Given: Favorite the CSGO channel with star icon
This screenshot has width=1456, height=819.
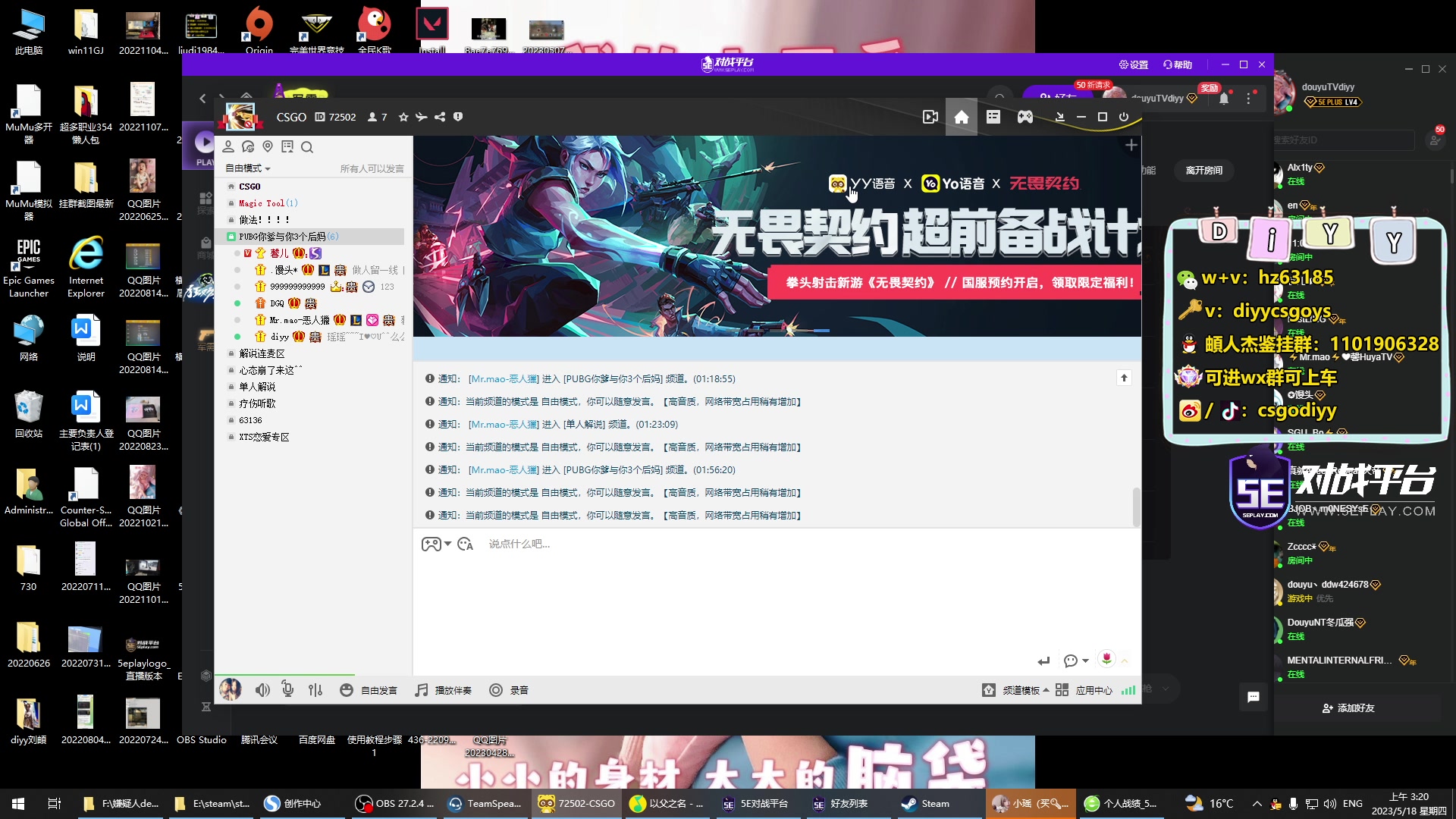Looking at the screenshot, I should 403,117.
